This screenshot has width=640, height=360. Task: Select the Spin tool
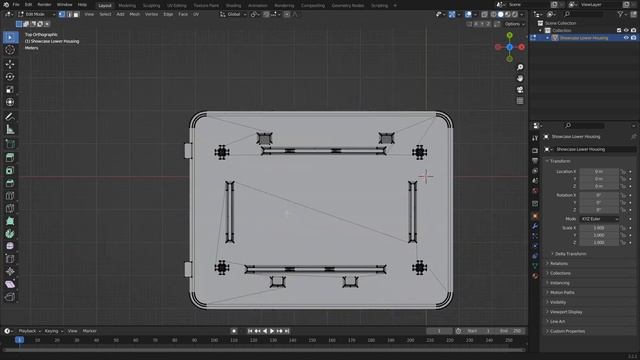10,233
